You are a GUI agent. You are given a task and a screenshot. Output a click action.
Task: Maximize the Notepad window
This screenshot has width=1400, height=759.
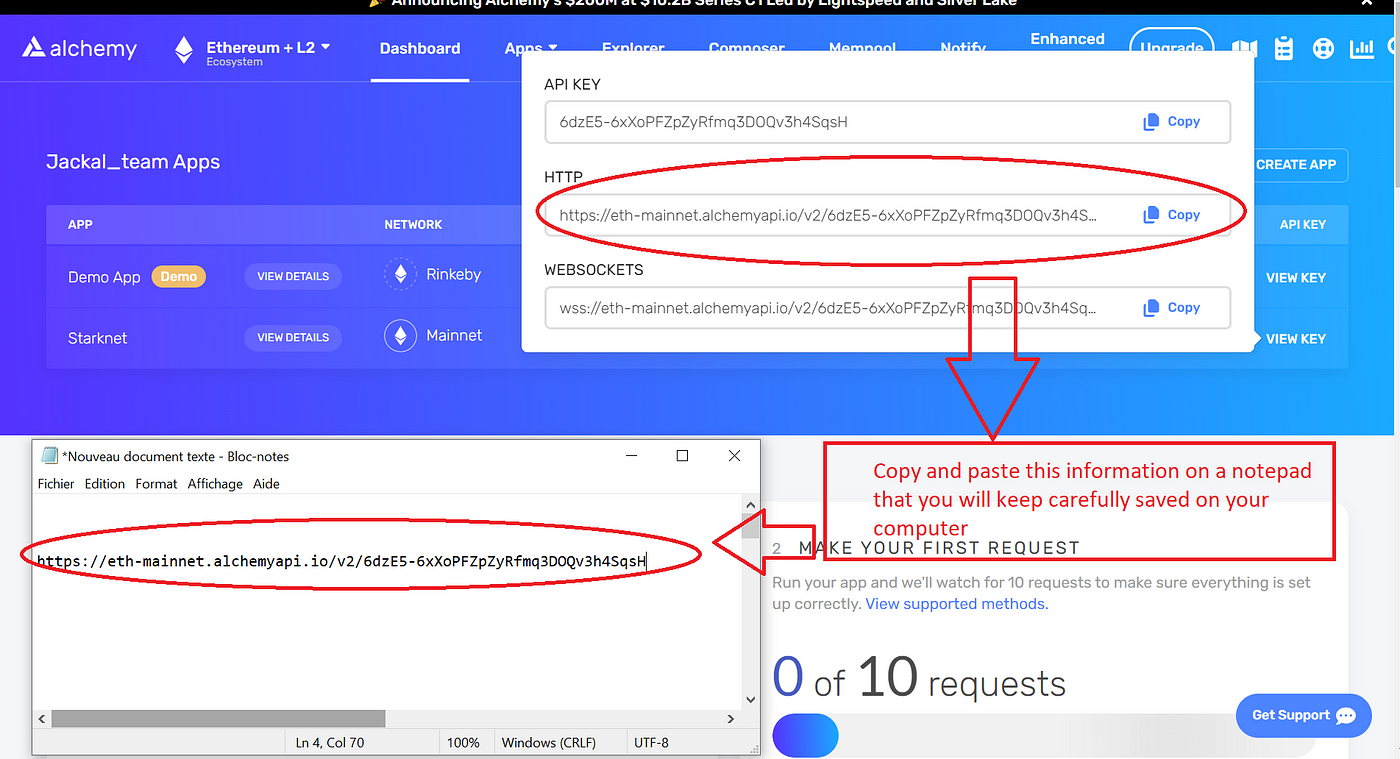point(682,456)
